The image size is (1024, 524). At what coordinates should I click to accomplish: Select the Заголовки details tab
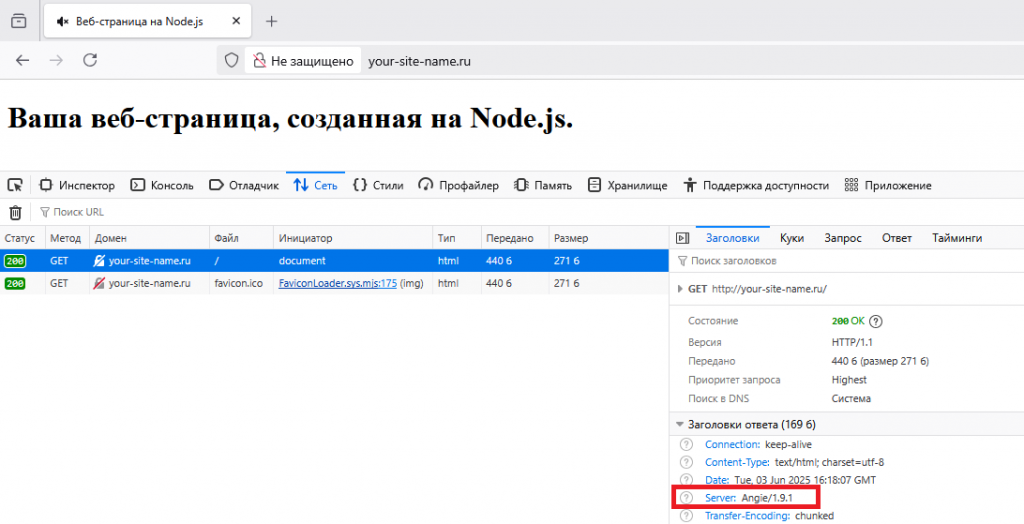(732, 238)
